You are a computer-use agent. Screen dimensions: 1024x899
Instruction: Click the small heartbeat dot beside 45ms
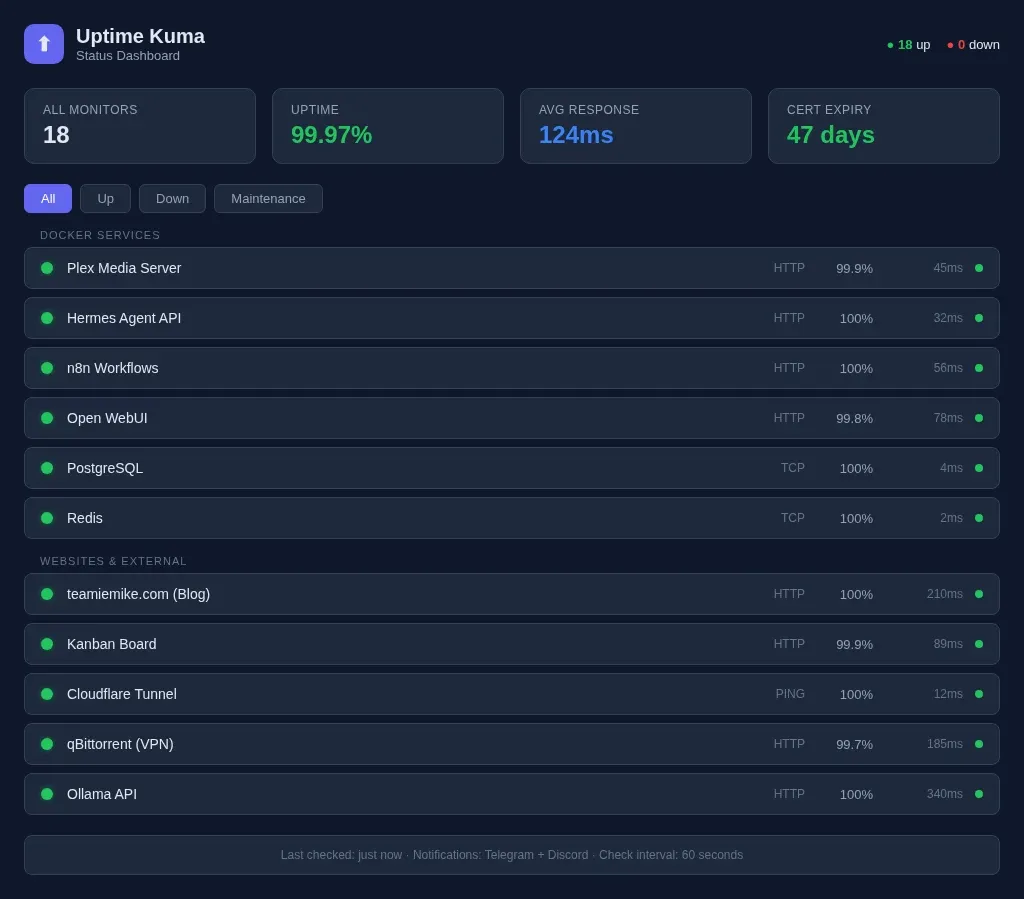click(979, 268)
